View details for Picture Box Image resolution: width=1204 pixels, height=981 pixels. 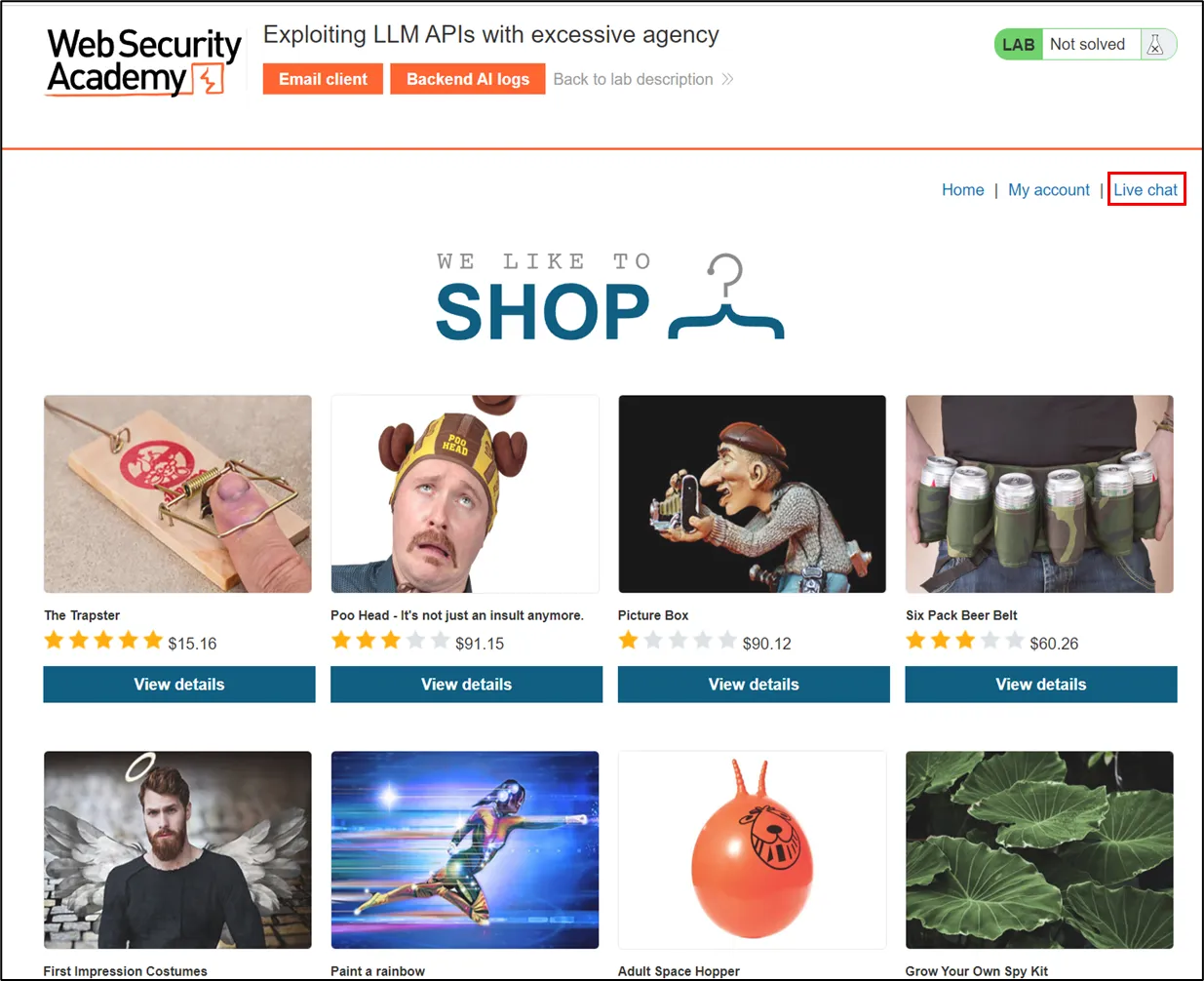click(x=754, y=685)
